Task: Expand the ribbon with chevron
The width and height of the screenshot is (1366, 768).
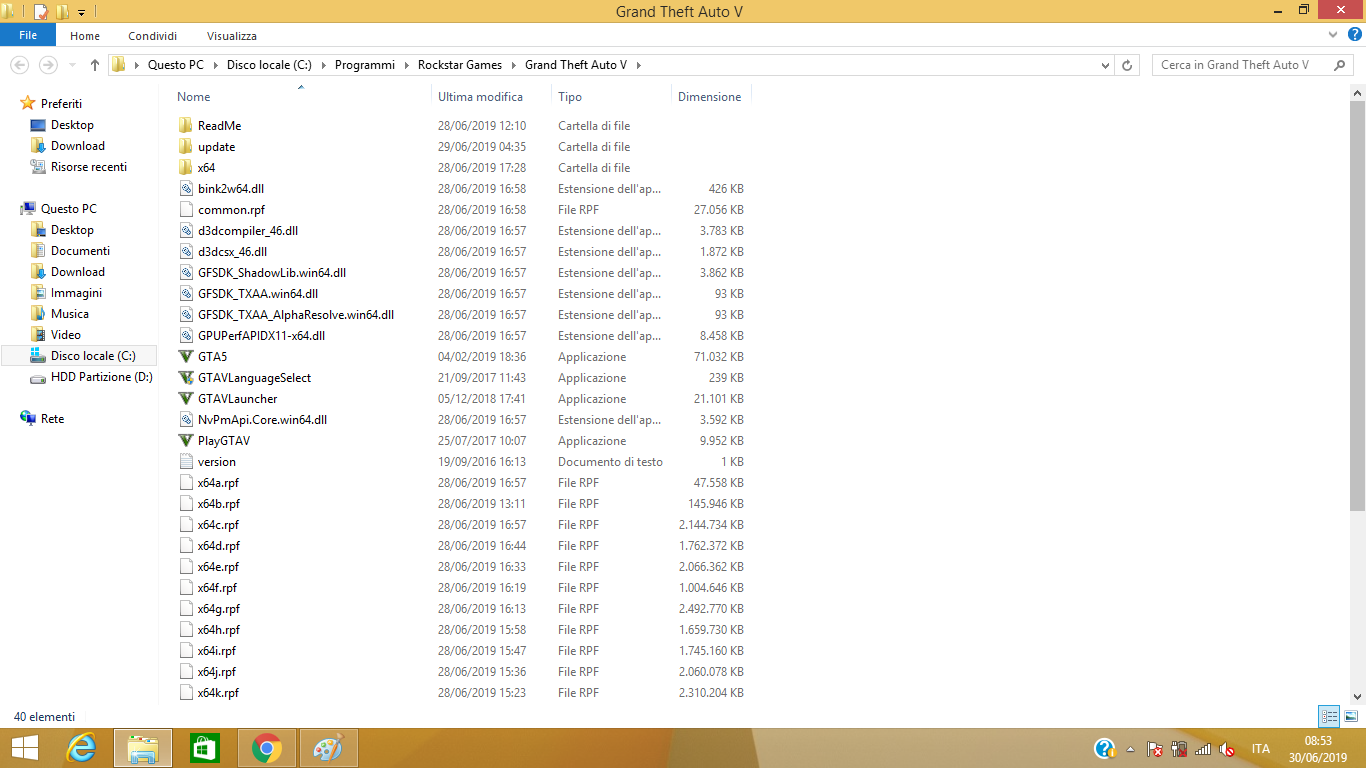Action: (x=1334, y=35)
